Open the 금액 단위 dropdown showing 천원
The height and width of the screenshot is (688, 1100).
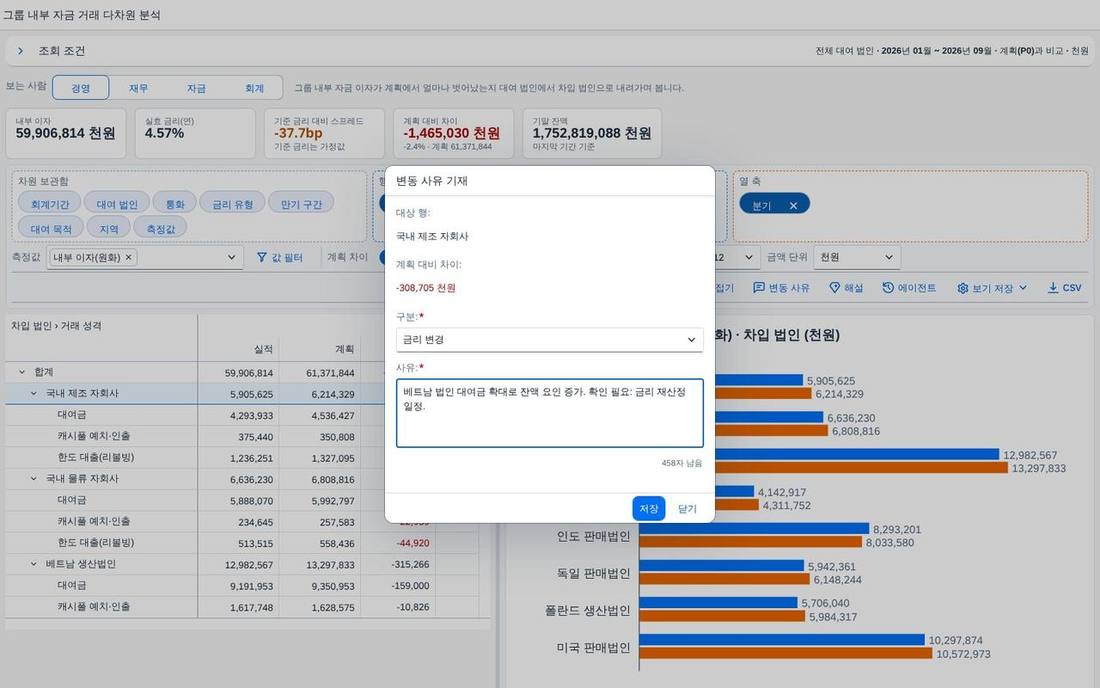857,257
